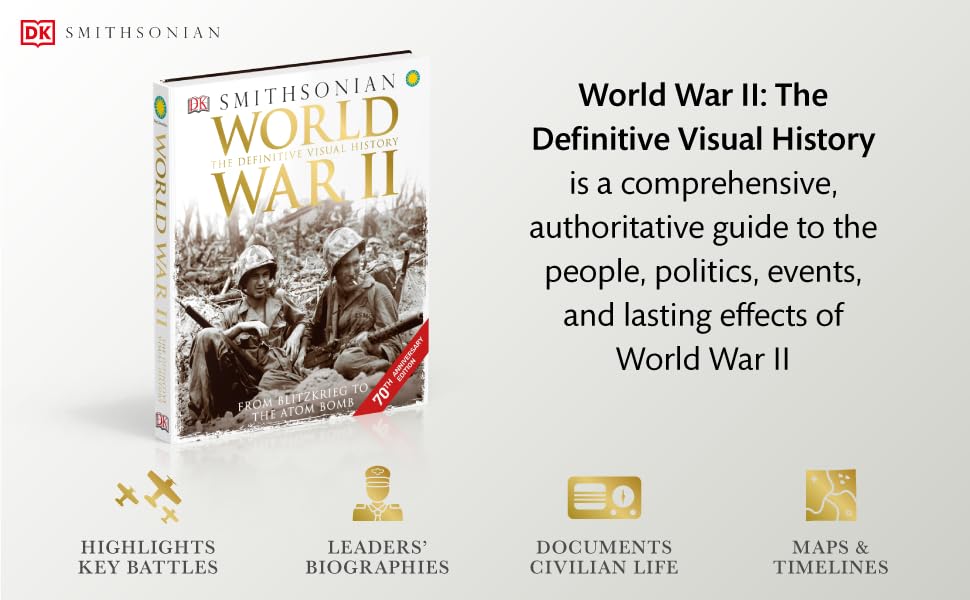Image resolution: width=970 pixels, height=600 pixels.
Task: Click the line "people, politics, events,"
Action: click(703, 272)
